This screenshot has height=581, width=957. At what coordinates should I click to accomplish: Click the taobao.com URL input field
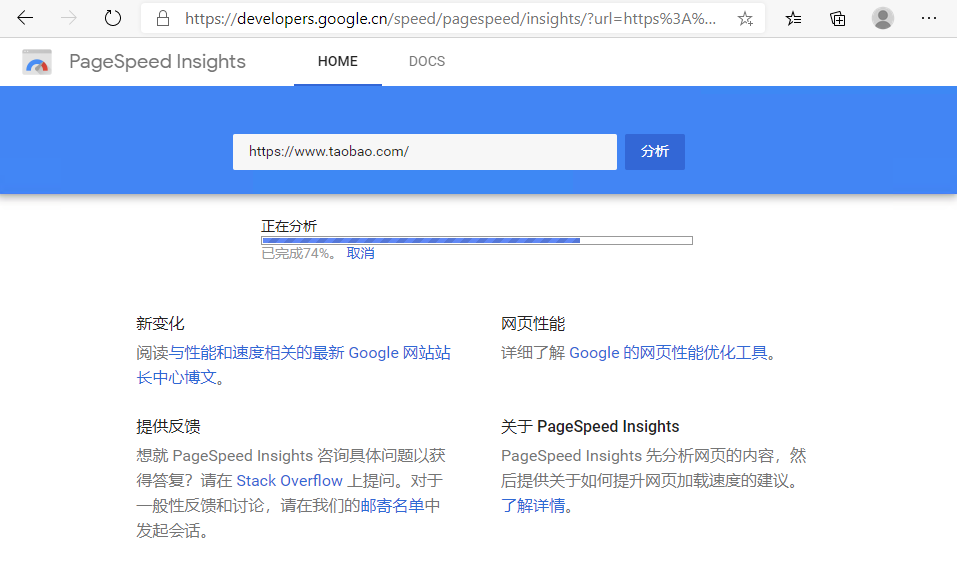coord(424,151)
